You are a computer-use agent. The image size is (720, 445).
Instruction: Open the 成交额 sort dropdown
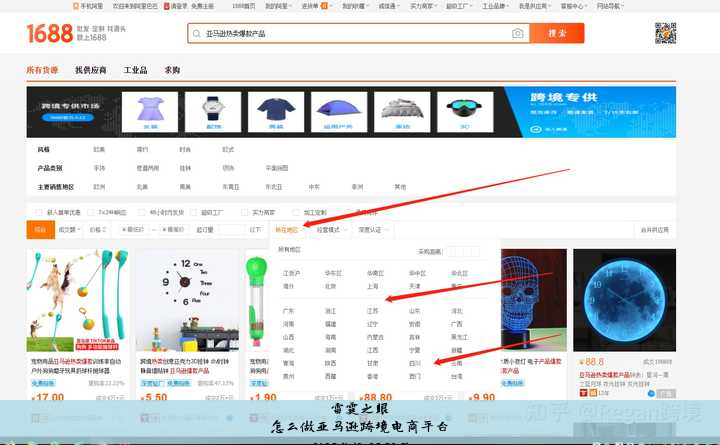pos(69,229)
